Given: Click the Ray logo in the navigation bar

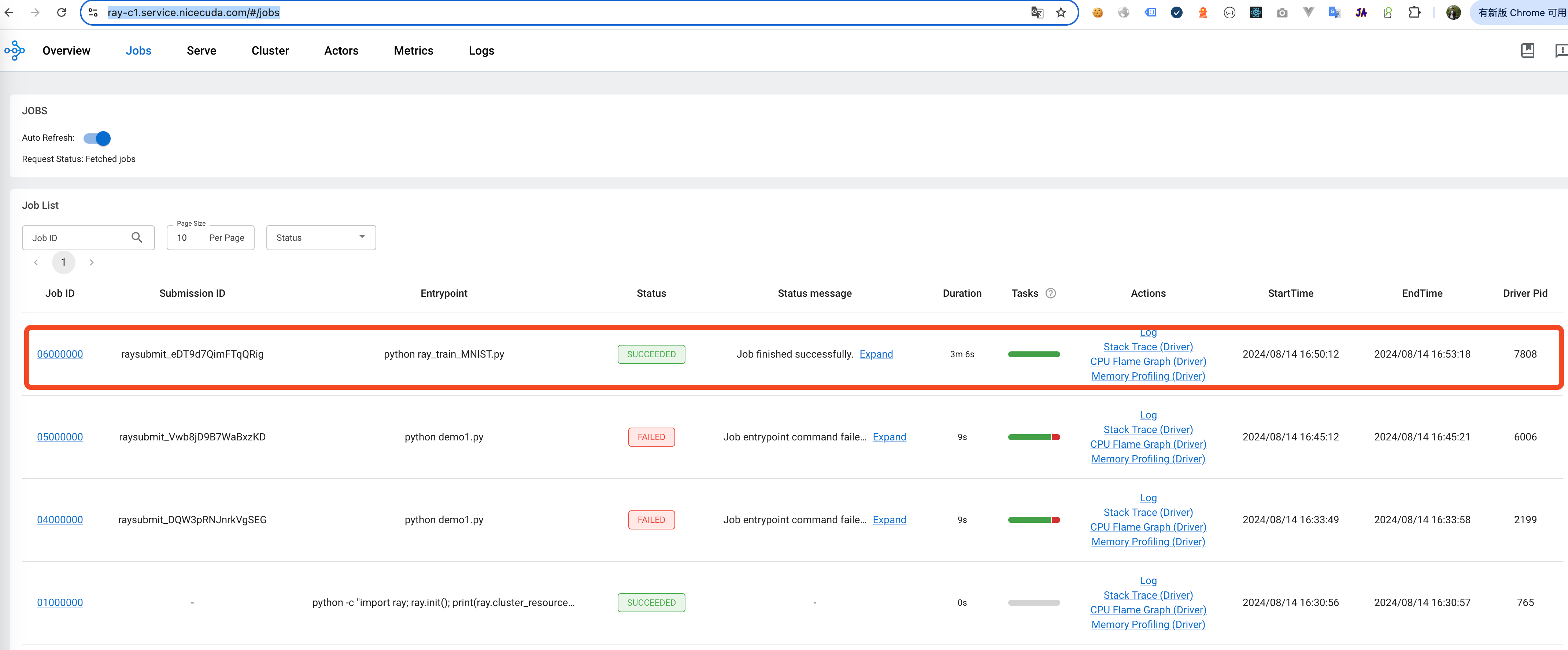Looking at the screenshot, I should coord(14,51).
